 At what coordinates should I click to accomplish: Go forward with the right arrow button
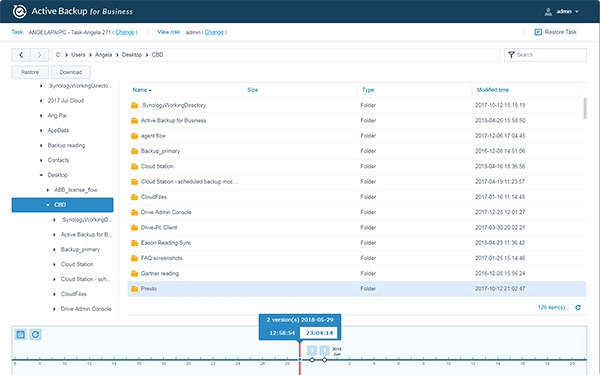pos(39,55)
